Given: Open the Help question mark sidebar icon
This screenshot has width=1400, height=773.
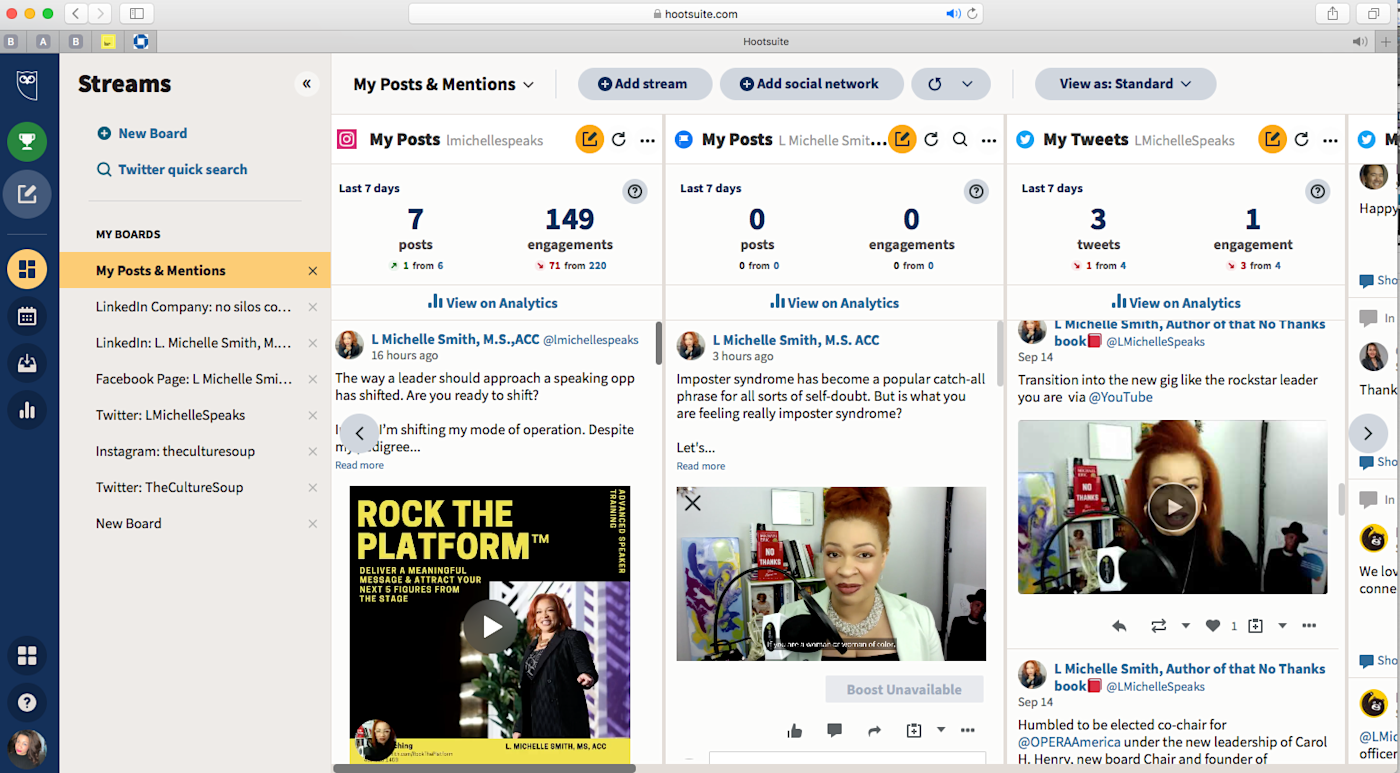Looking at the screenshot, I should click(27, 702).
